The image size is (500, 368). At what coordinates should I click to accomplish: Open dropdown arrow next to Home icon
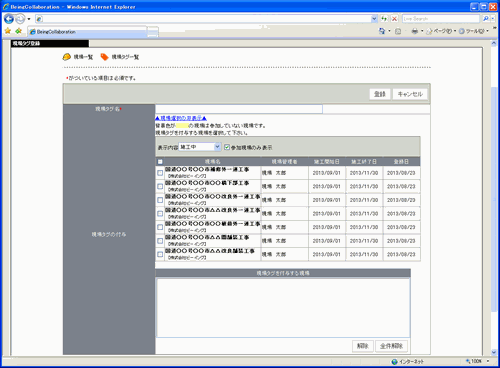point(389,31)
